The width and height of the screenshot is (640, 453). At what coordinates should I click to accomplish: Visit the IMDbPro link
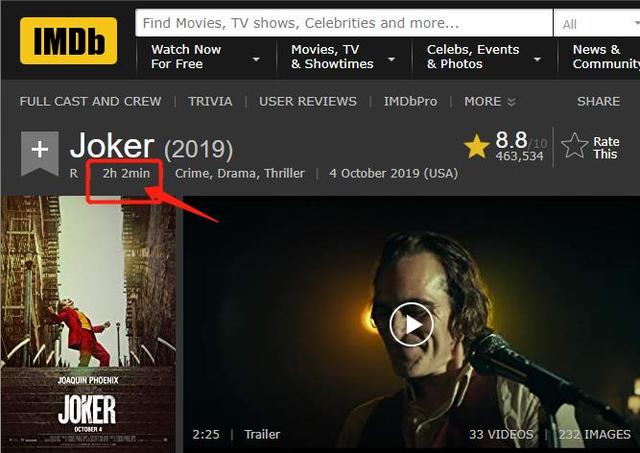410,101
